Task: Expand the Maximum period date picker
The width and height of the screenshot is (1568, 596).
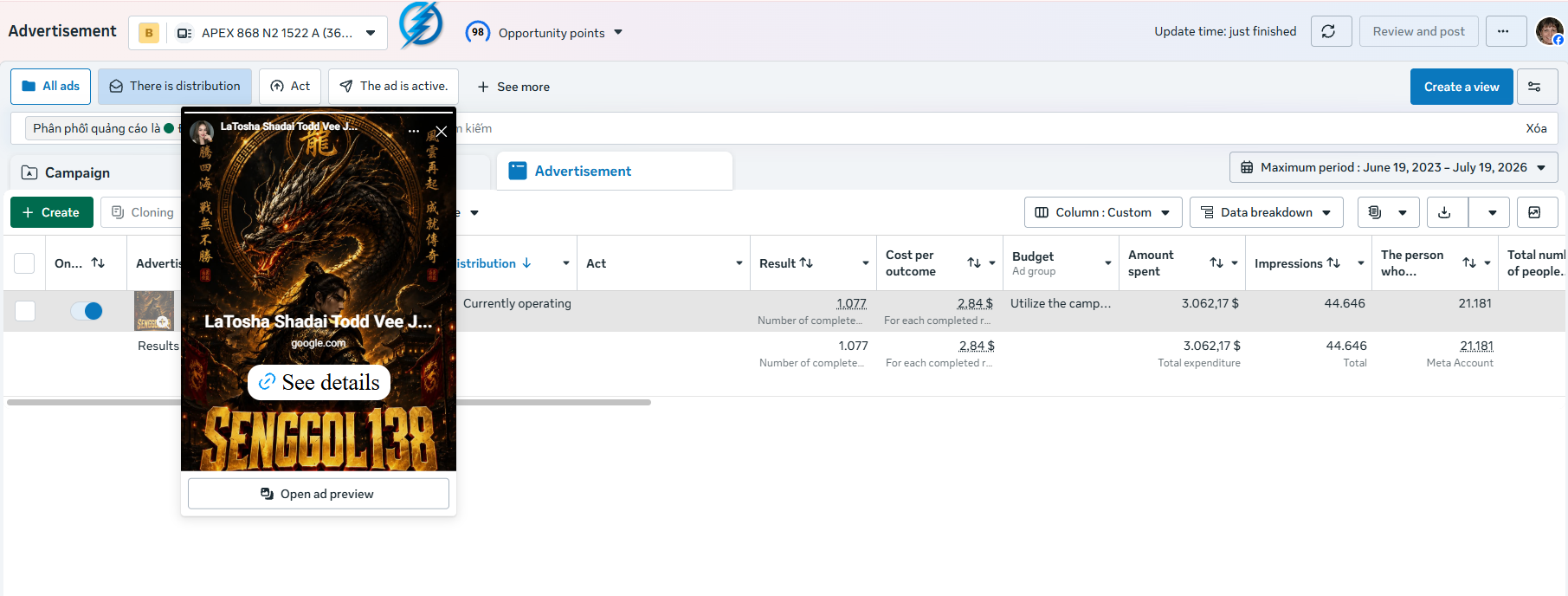Action: (1393, 167)
